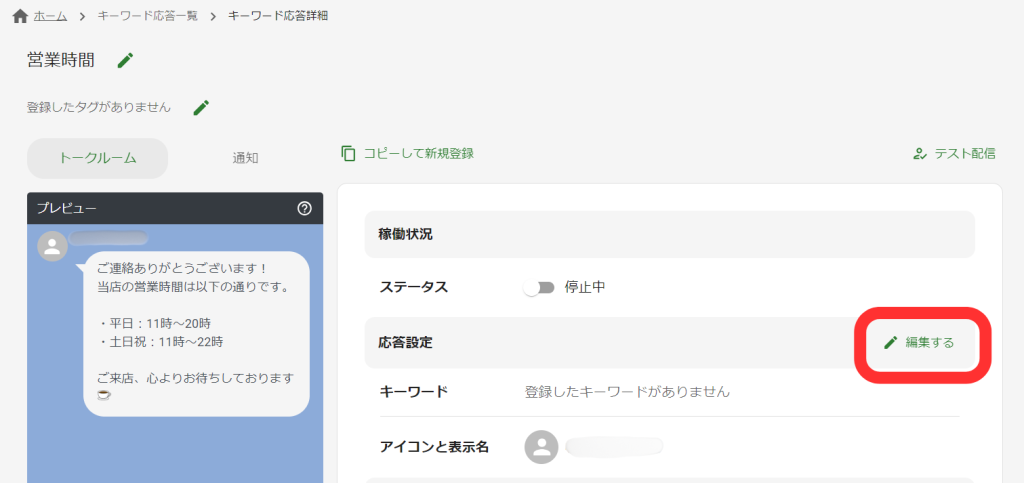Click the pencil icon of 編集する

tap(891, 343)
